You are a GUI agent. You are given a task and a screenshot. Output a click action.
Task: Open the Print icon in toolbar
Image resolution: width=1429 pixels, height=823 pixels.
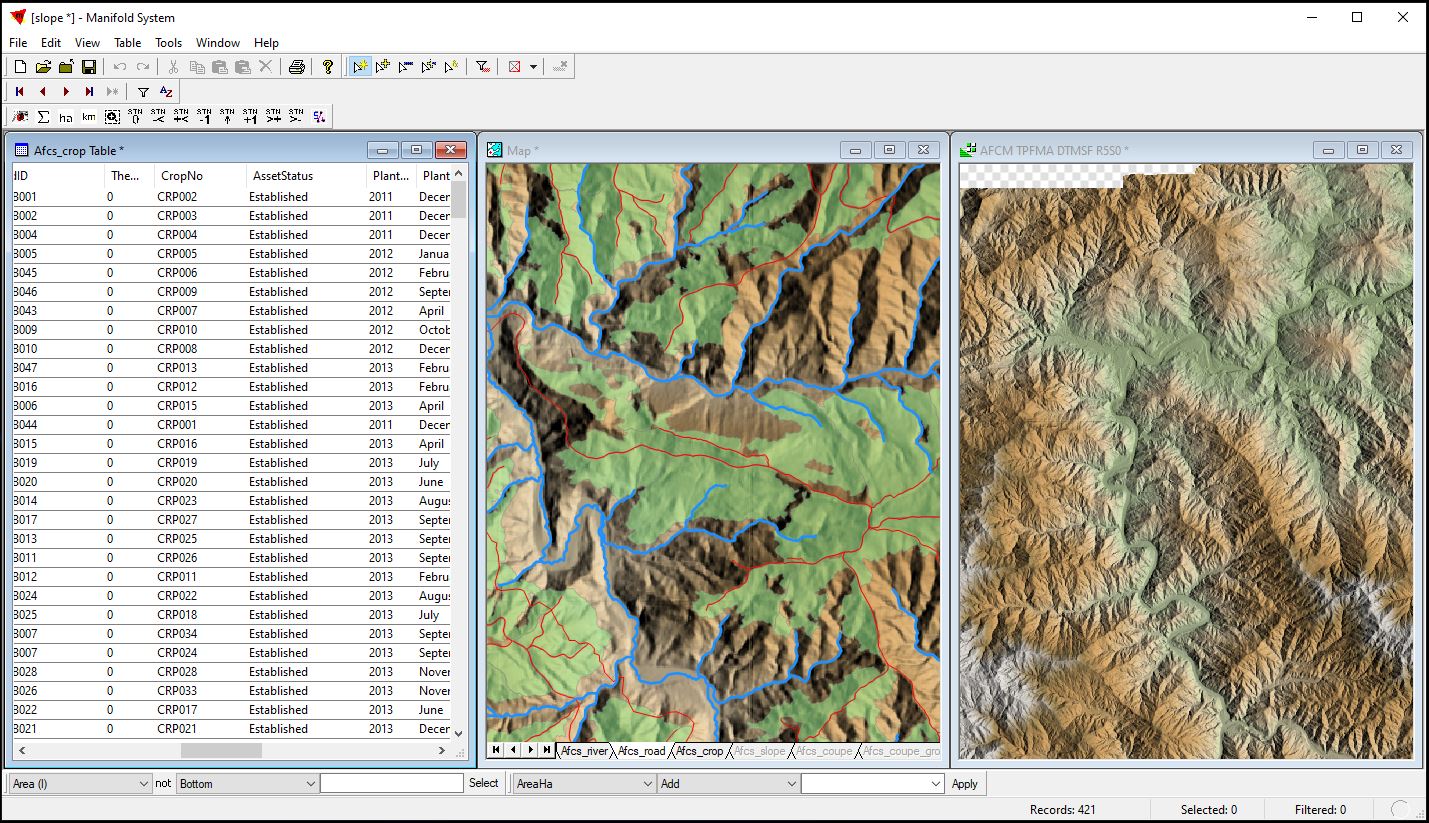(x=296, y=67)
